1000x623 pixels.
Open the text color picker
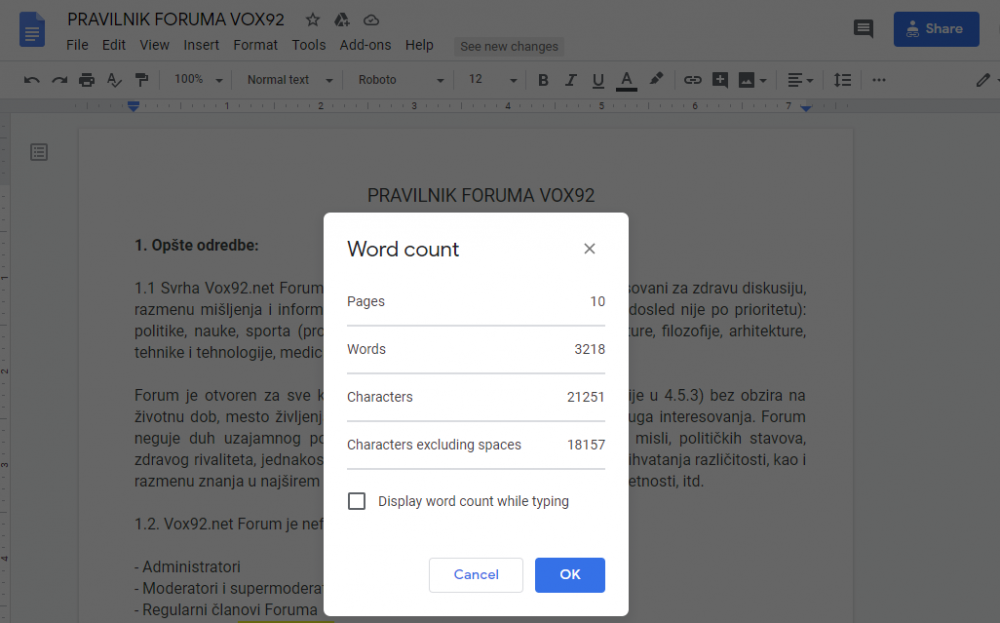[627, 80]
